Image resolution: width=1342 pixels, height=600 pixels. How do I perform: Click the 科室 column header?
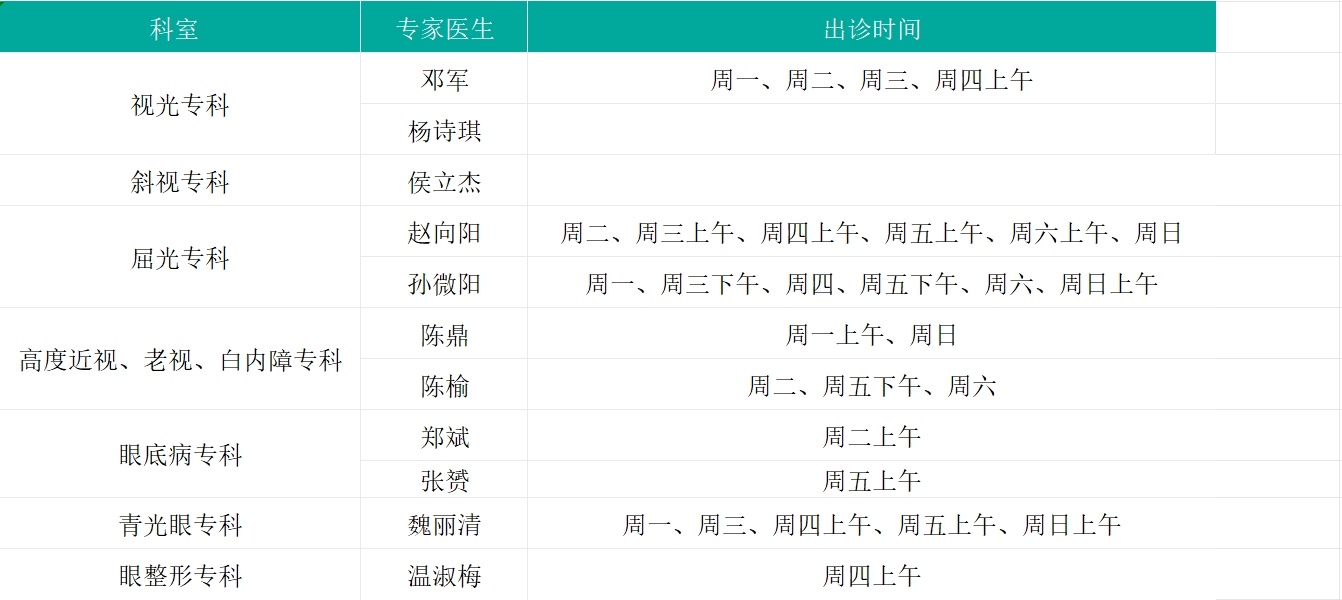click(180, 27)
